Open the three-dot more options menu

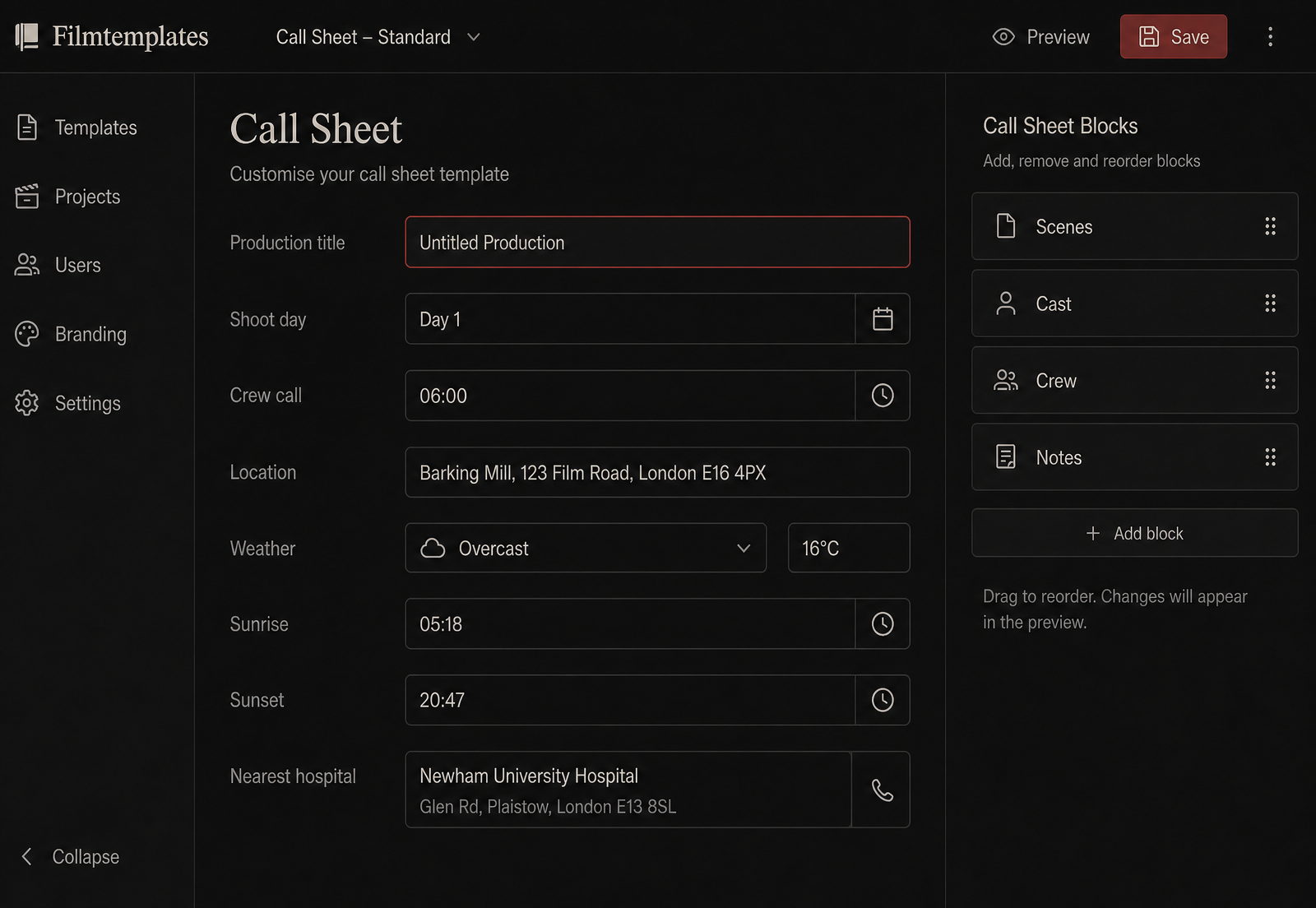(x=1270, y=36)
